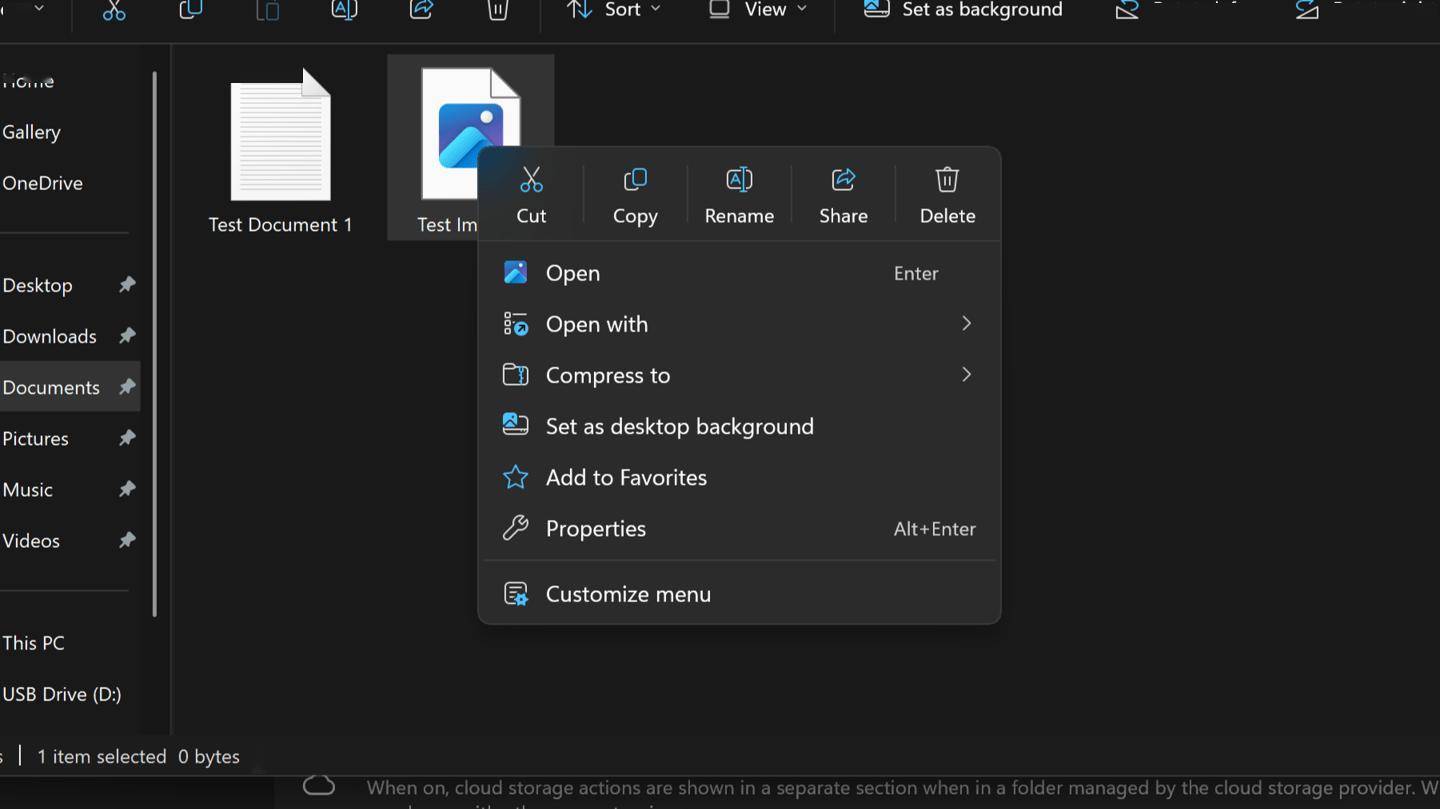Choose Set as desktop background
Viewport: 1440px width, 809px height.
tap(739, 426)
